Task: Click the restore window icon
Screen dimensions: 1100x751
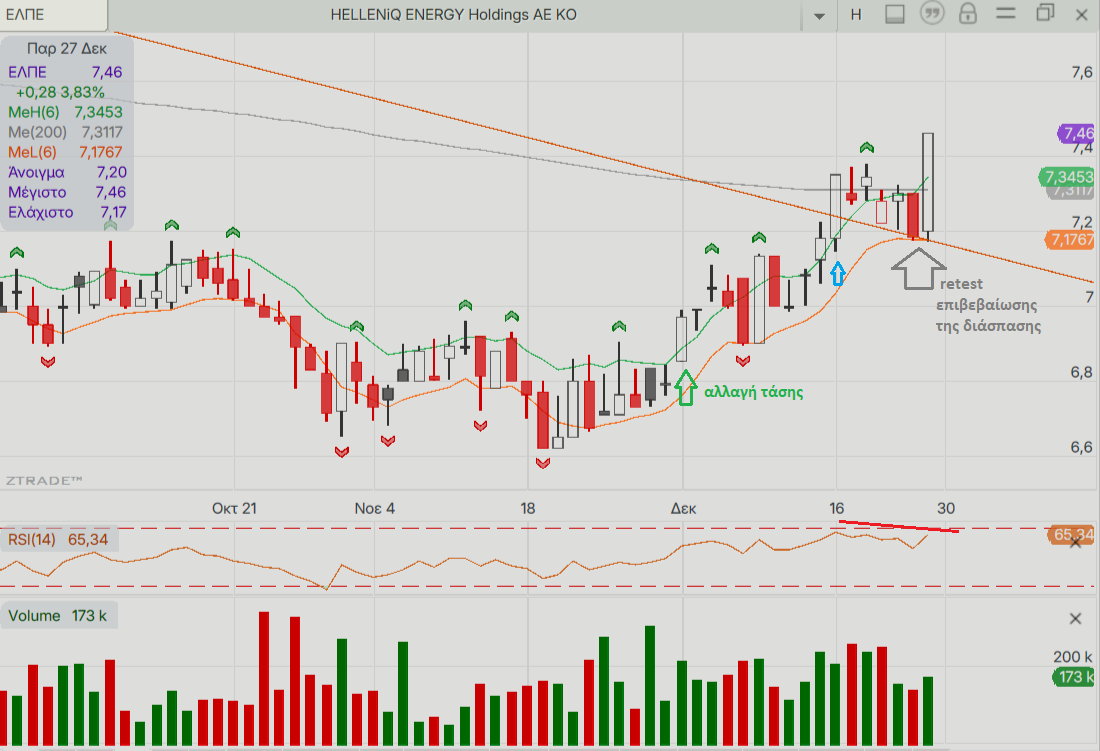Action: (1045, 13)
